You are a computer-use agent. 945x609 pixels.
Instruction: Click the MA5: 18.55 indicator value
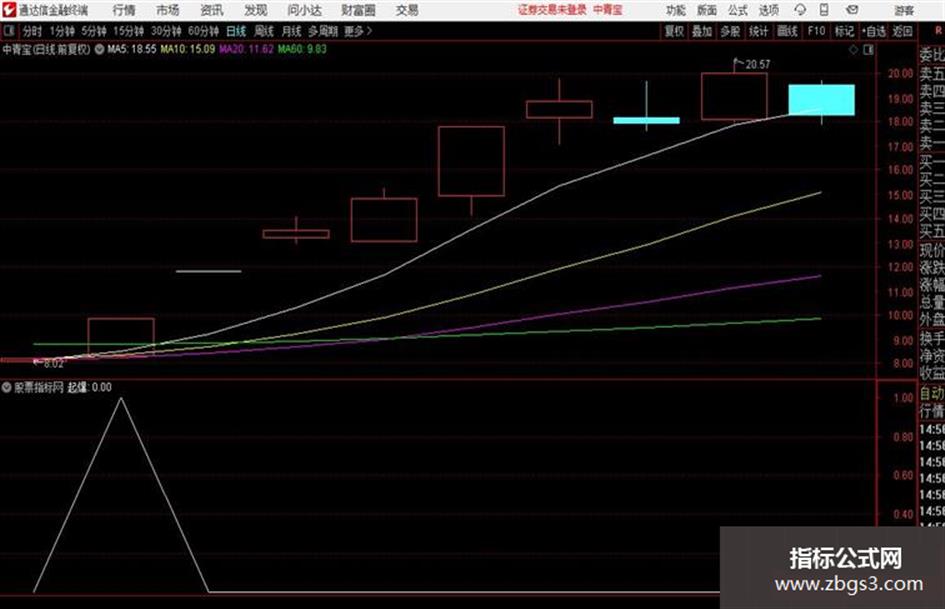coord(131,49)
